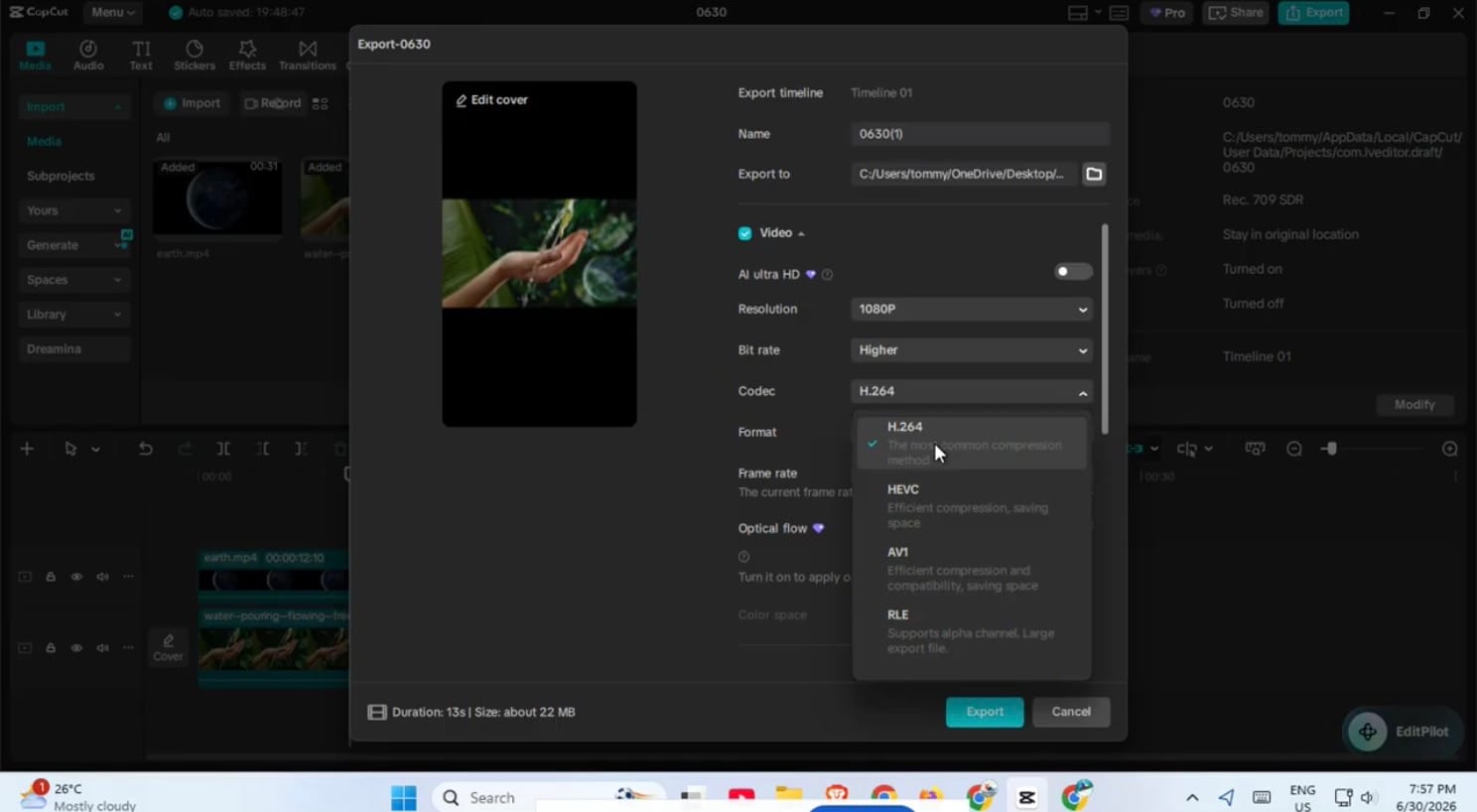1477x812 pixels.
Task: Select H.264 codec option in list
Action: [972, 443]
